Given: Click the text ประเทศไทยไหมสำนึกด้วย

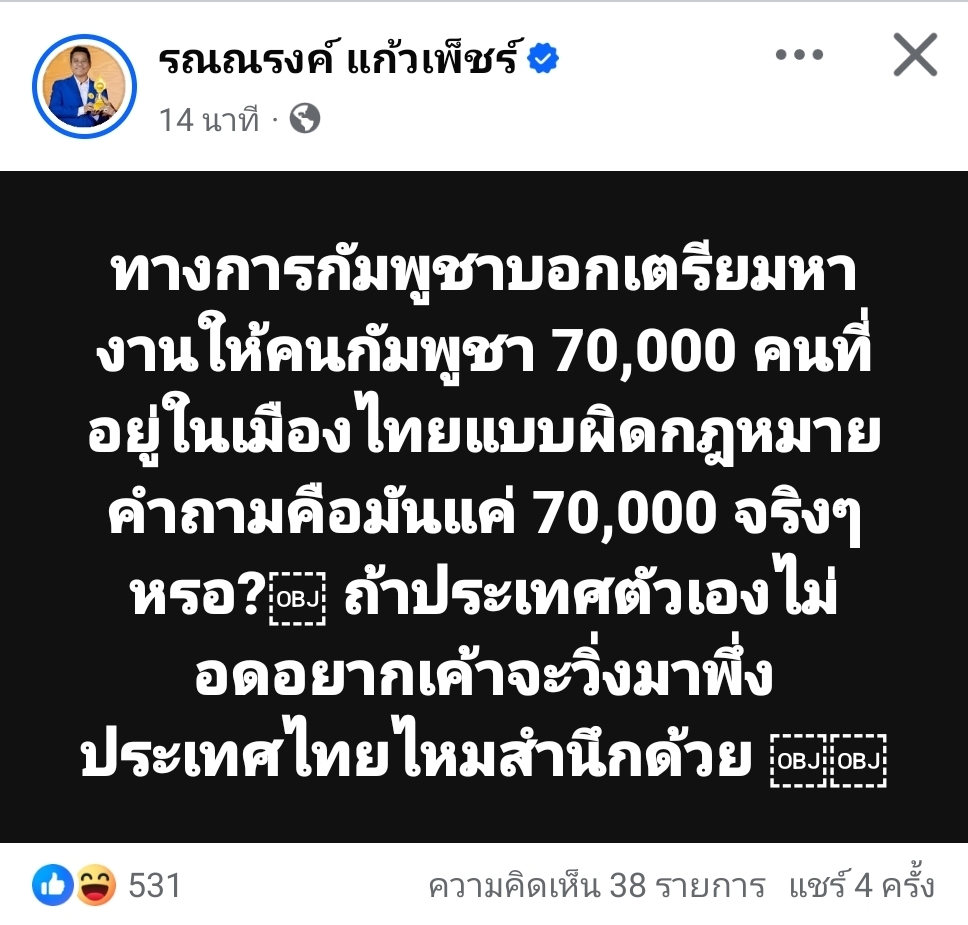Looking at the screenshot, I should [416, 756].
